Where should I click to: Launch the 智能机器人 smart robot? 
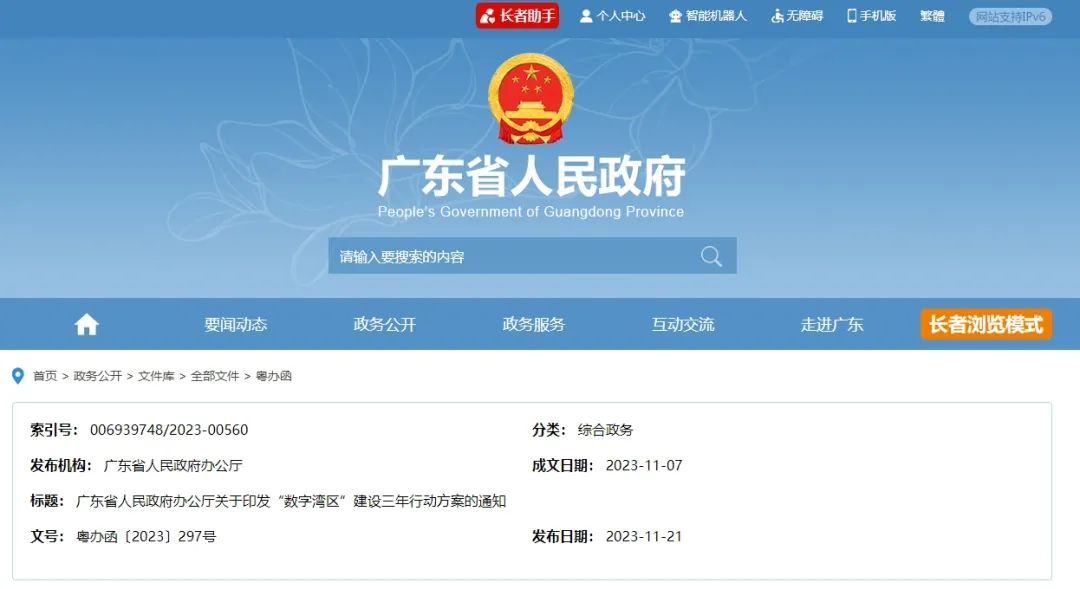(708, 16)
